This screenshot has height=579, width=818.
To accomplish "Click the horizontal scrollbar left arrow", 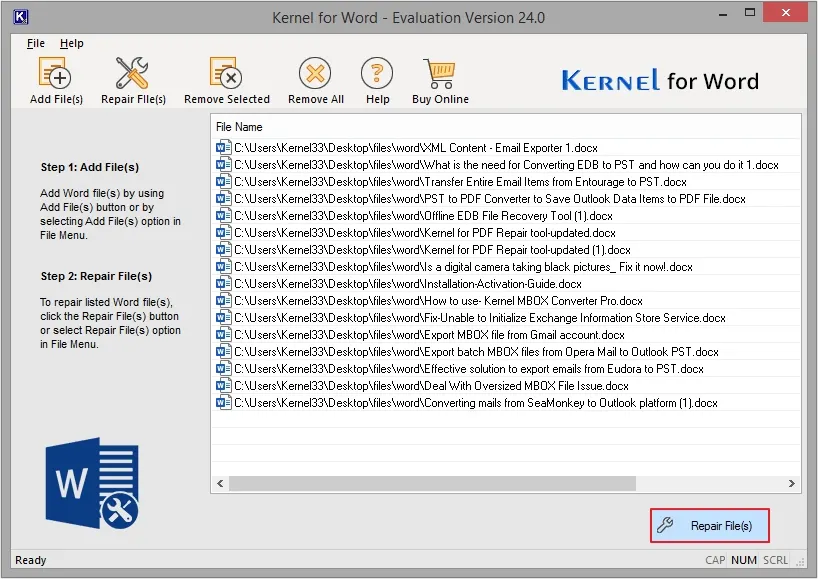I will click(220, 484).
